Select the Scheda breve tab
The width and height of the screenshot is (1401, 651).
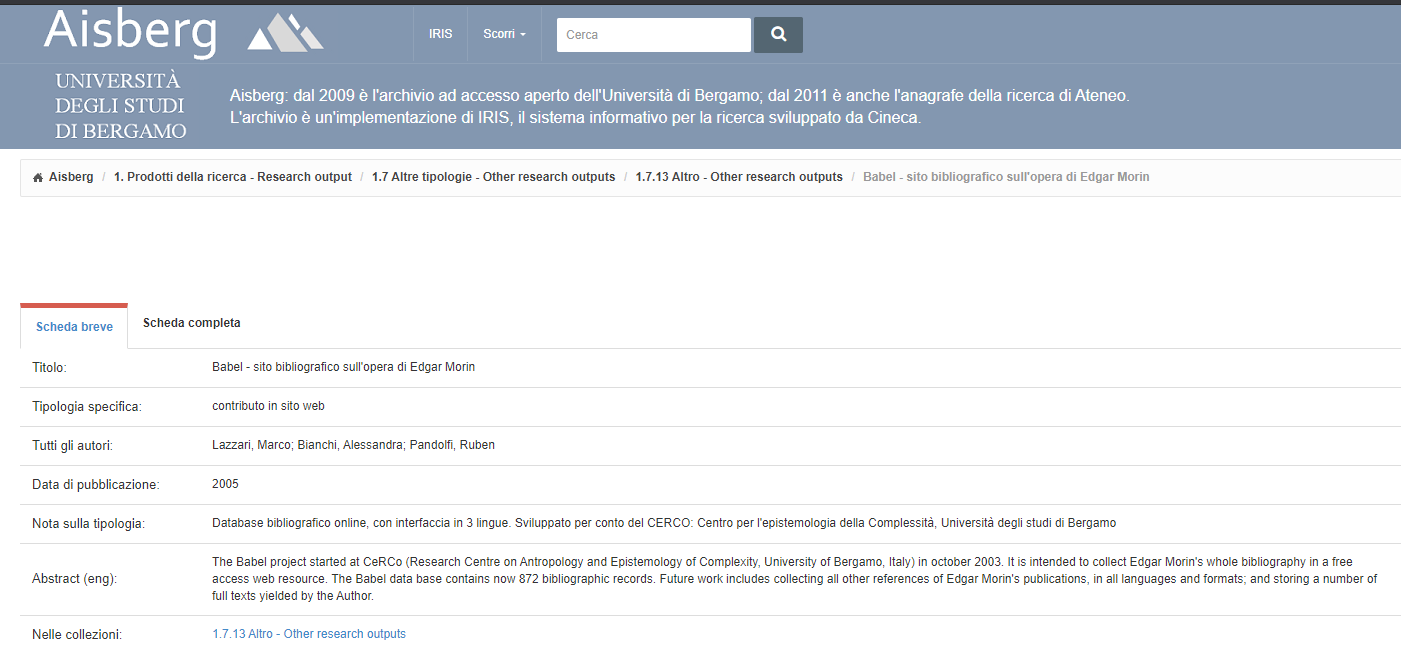point(74,327)
